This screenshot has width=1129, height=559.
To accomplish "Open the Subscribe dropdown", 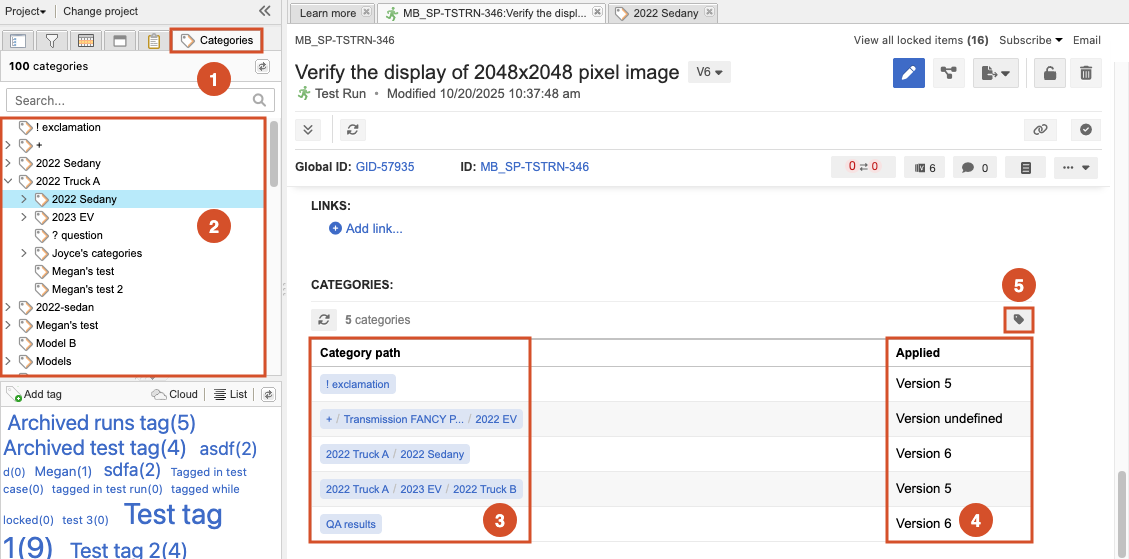I will (x=1031, y=40).
